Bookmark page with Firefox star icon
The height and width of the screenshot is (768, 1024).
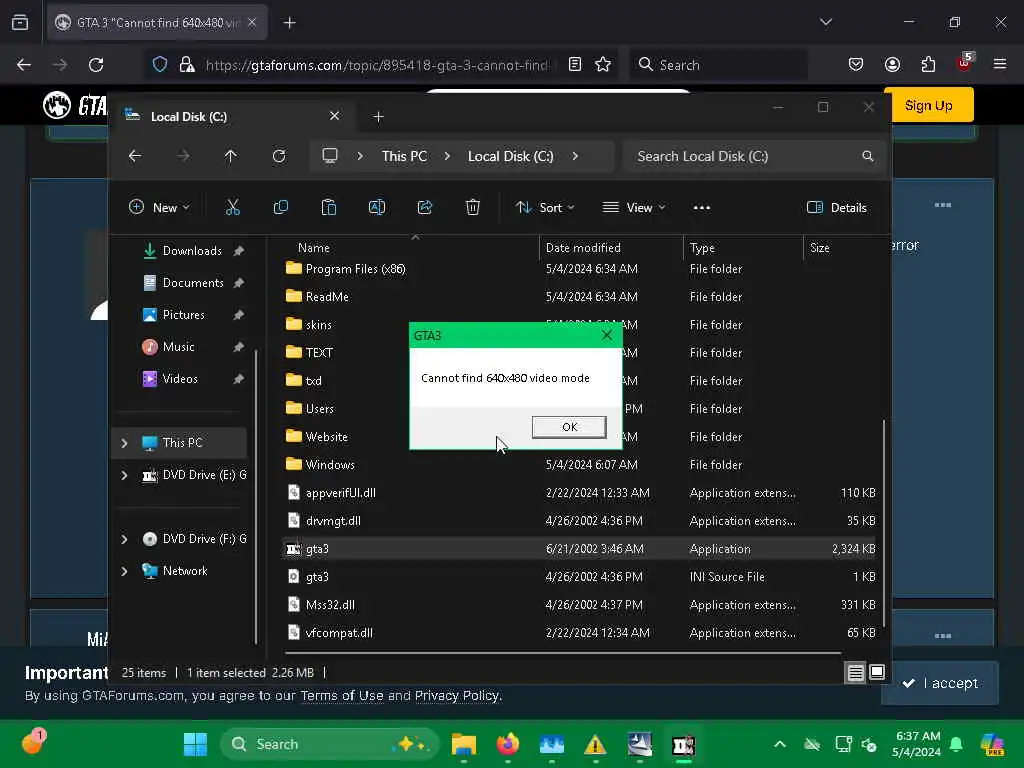pos(603,65)
